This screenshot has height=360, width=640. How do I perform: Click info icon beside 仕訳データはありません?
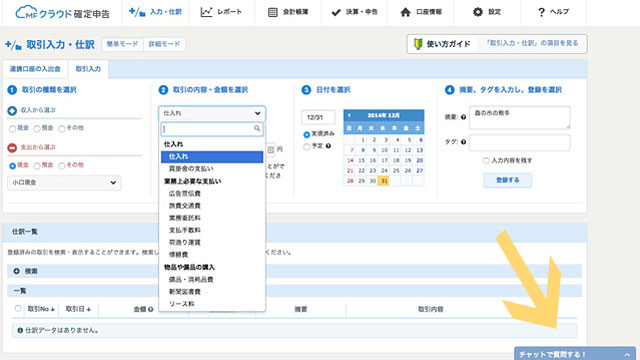[20, 330]
